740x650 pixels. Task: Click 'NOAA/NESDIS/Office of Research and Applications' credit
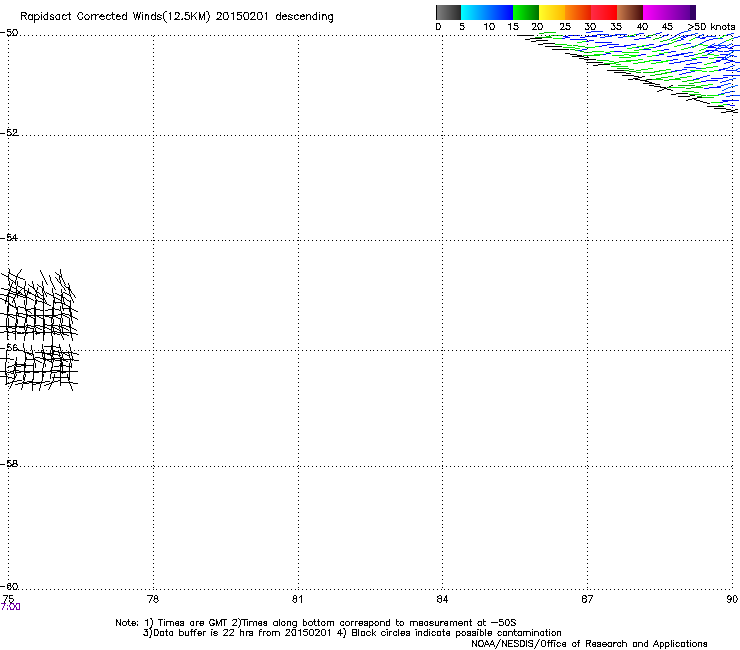589,644
